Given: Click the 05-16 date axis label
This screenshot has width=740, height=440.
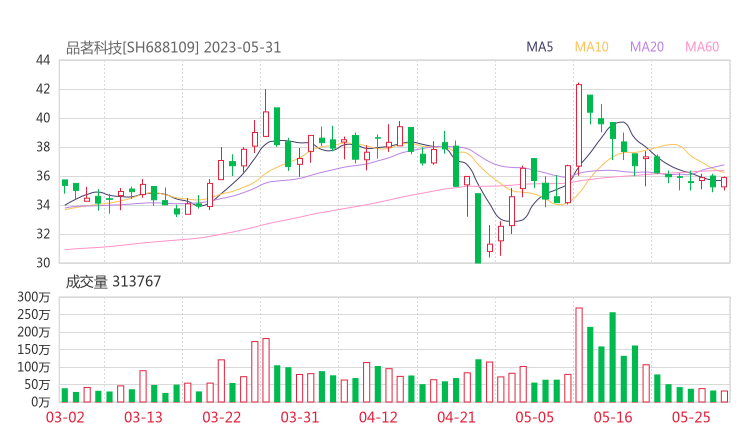Looking at the screenshot, I should [x=613, y=417].
